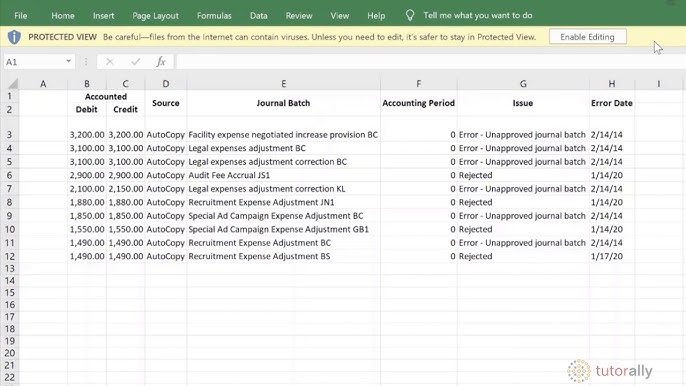
Task: Click the Protected View shield icon
Action: [x=14, y=37]
